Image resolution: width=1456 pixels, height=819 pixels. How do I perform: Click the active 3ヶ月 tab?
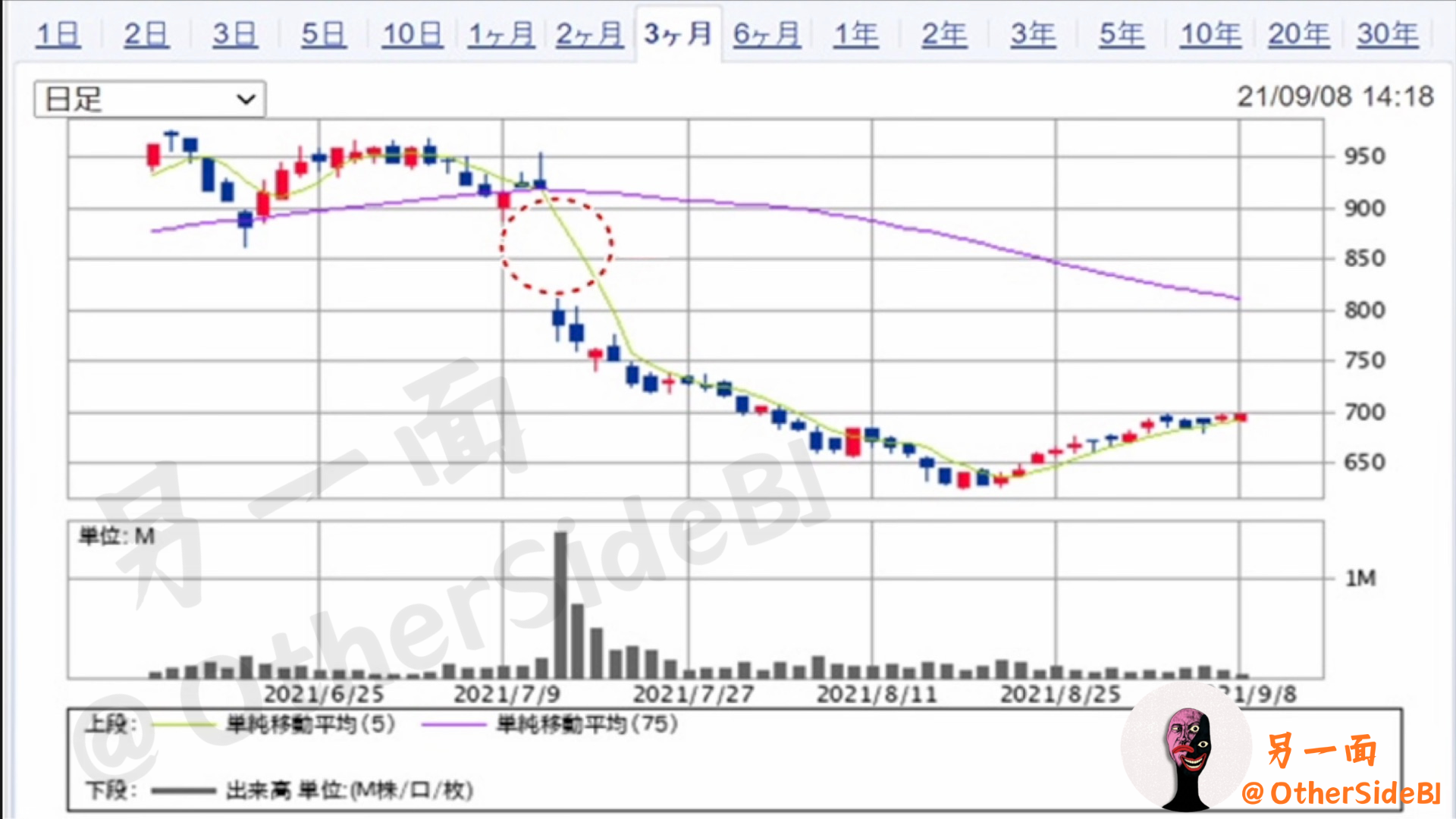coord(678,34)
